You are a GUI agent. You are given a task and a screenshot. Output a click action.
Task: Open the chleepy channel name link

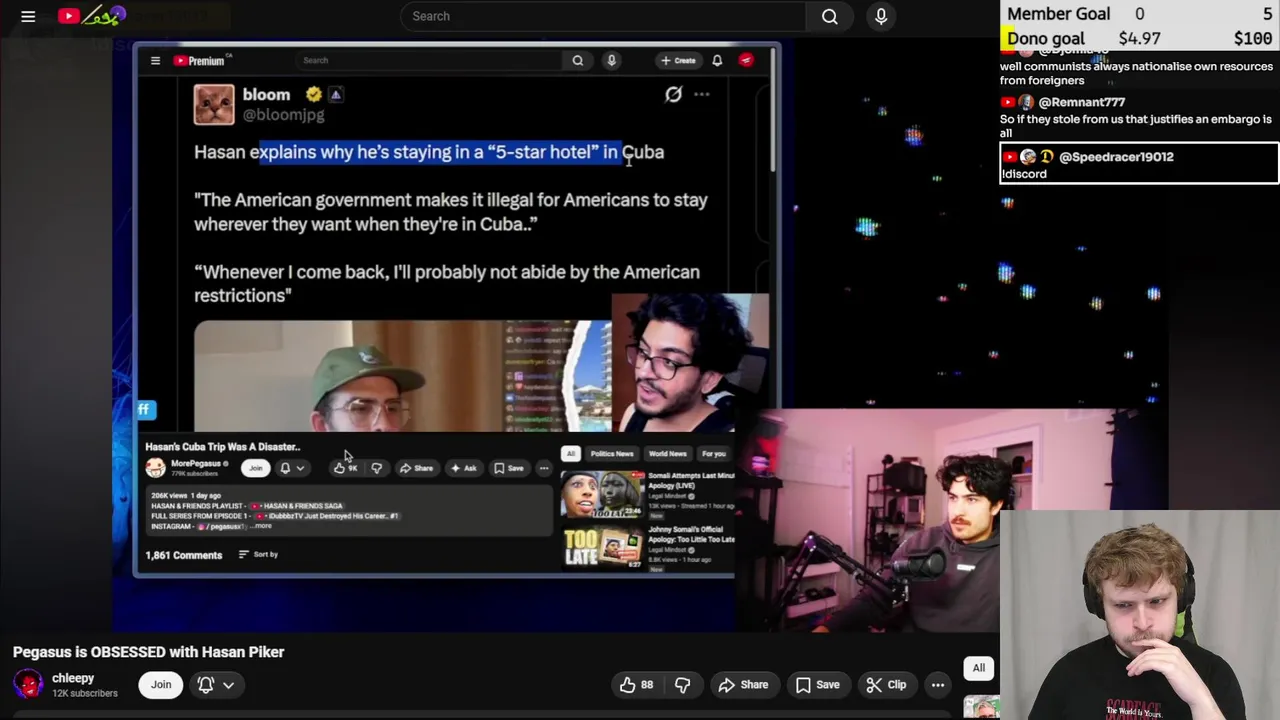pos(73,678)
